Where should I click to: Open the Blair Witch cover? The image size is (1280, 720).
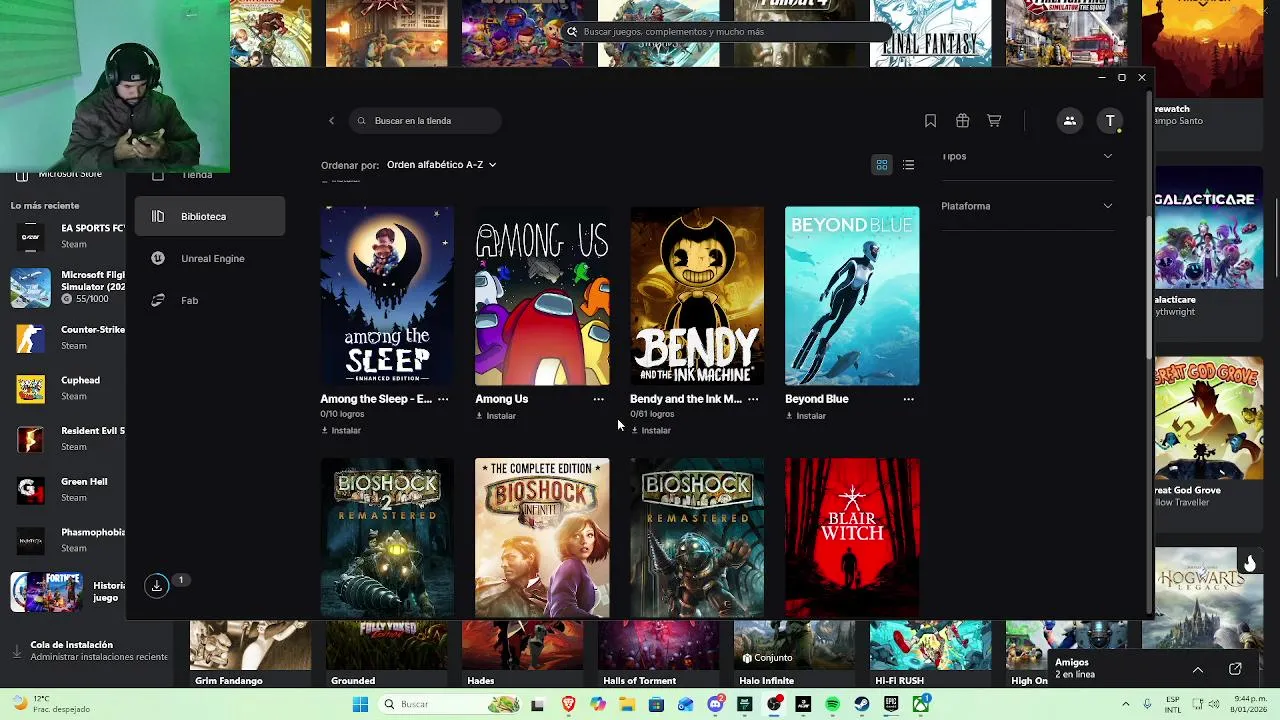tap(852, 538)
